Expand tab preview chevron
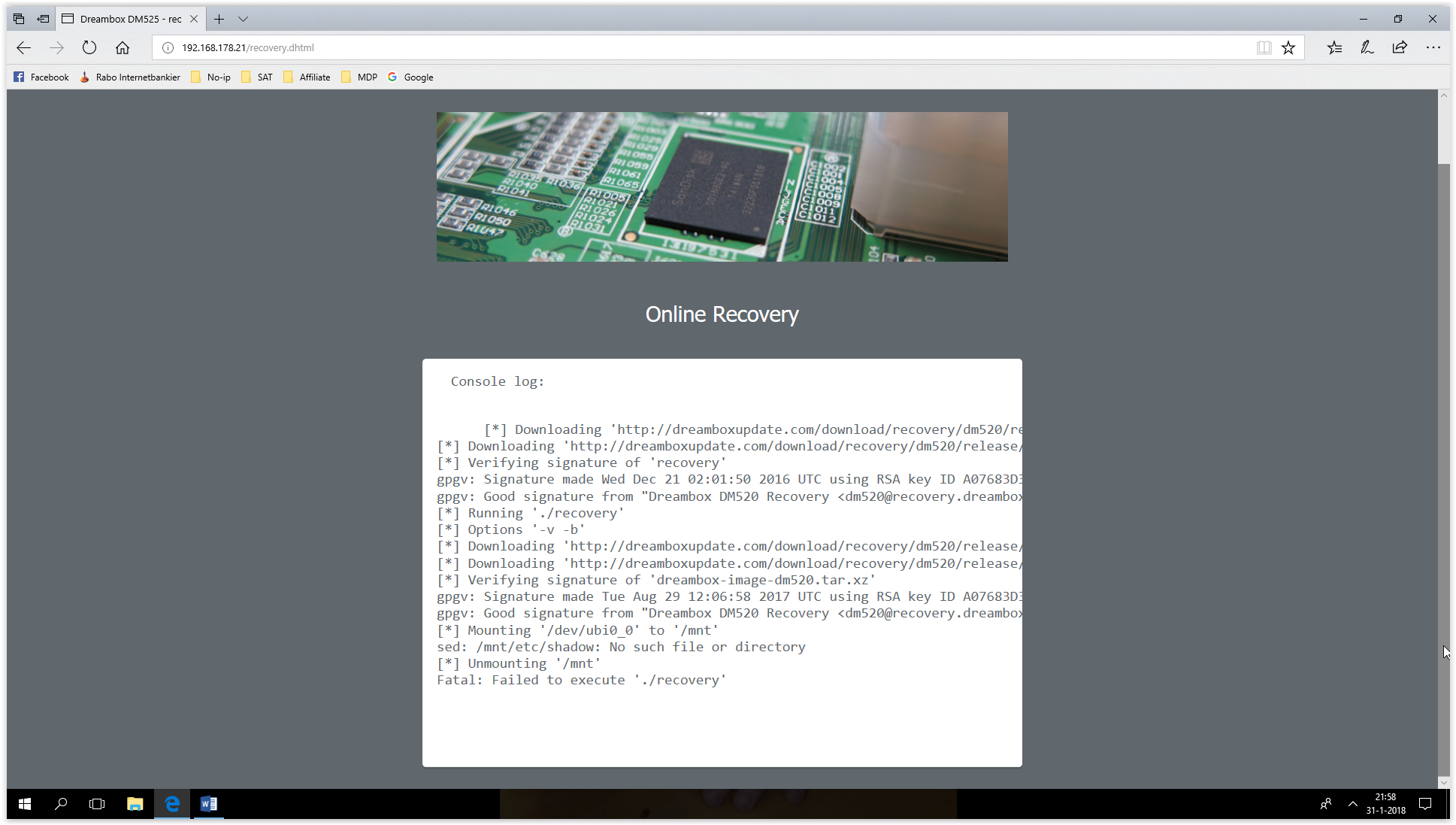 [x=243, y=19]
